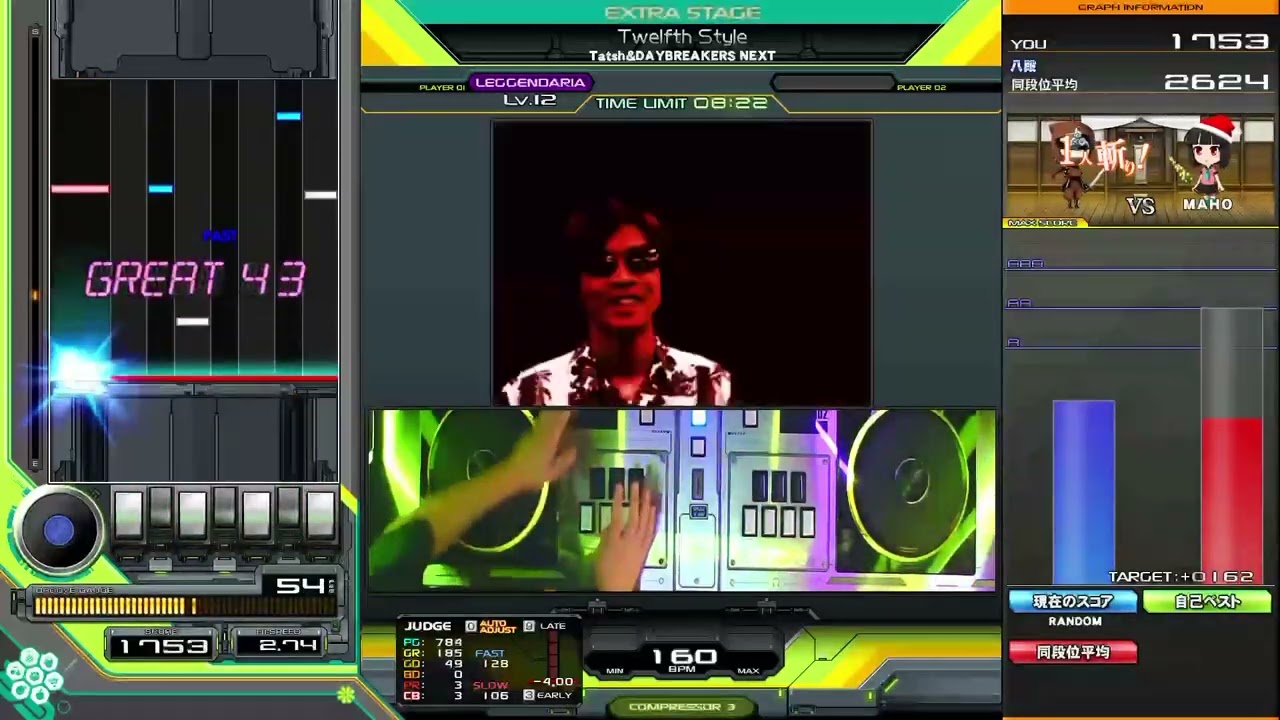Click the 1753 value in the SCORE box
The width and height of the screenshot is (1280, 720).
click(163, 646)
